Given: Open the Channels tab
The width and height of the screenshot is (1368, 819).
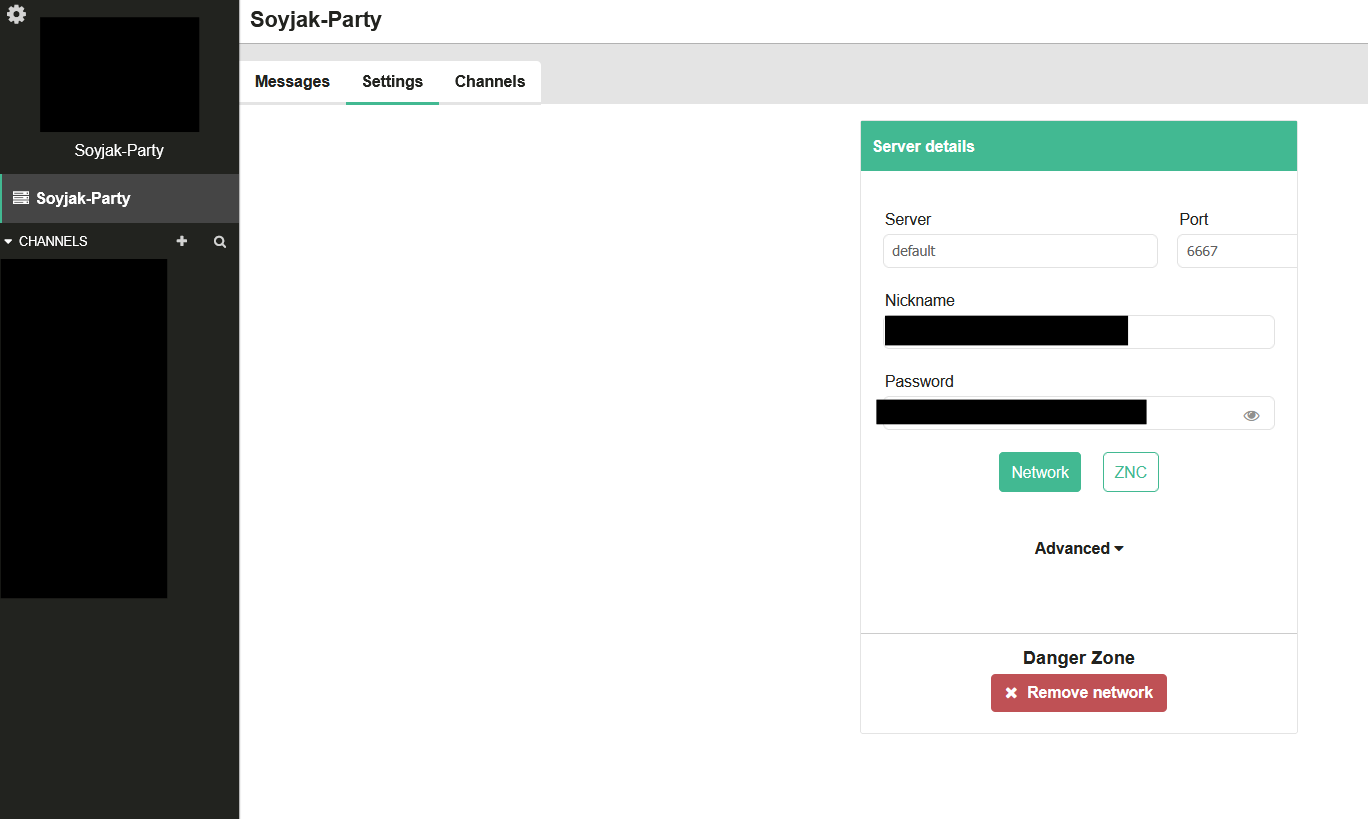Looking at the screenshot, I should [490, 82].
